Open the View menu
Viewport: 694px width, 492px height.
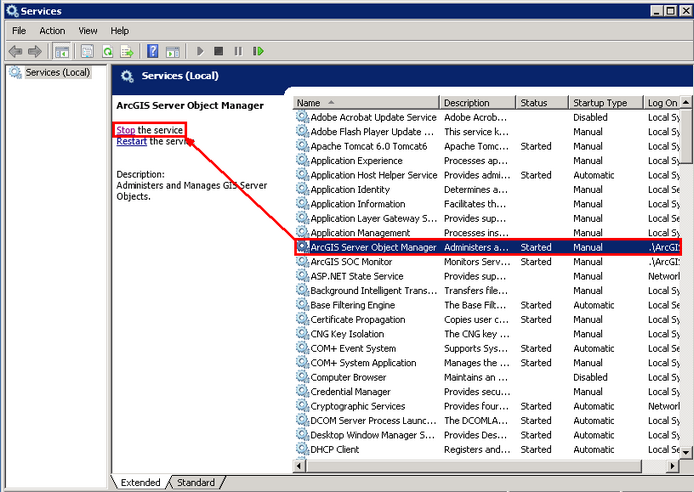tap(88, 31)
